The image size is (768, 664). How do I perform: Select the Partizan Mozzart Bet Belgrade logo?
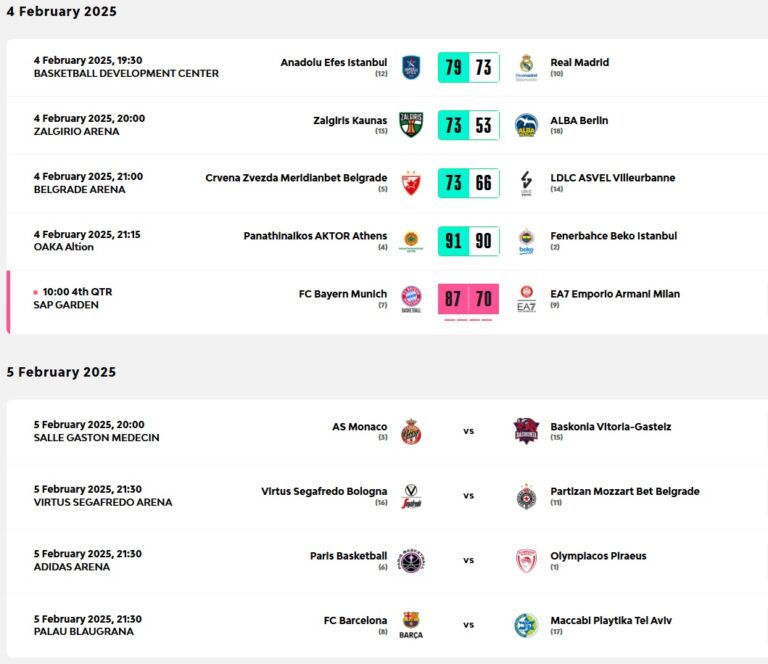coord(526,496)
